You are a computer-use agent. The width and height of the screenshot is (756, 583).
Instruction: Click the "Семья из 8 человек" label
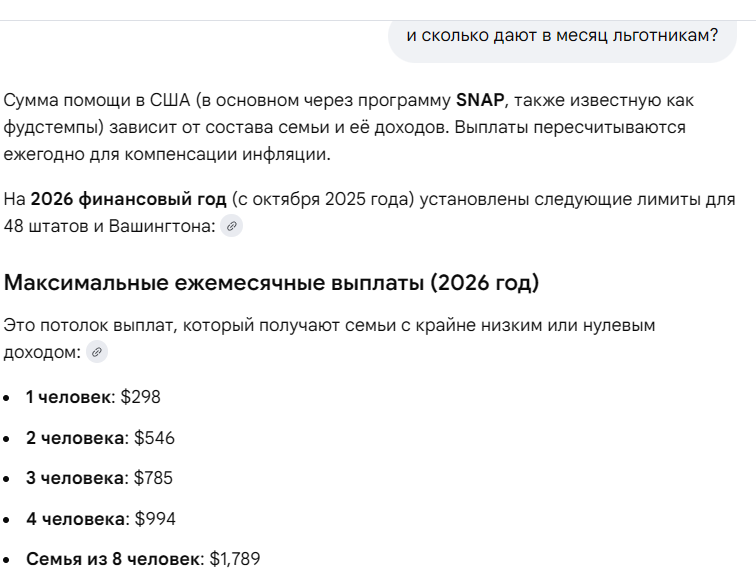(113, 559)
